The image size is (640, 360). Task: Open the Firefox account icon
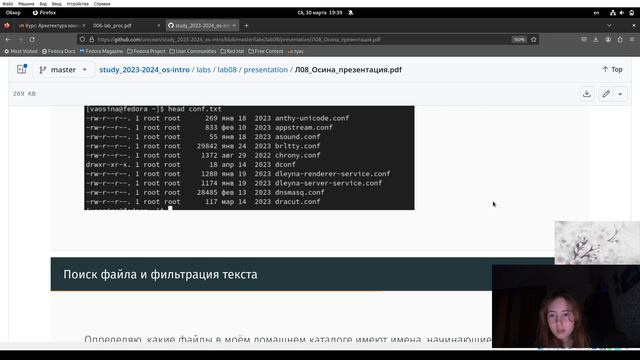coord(608,40)
